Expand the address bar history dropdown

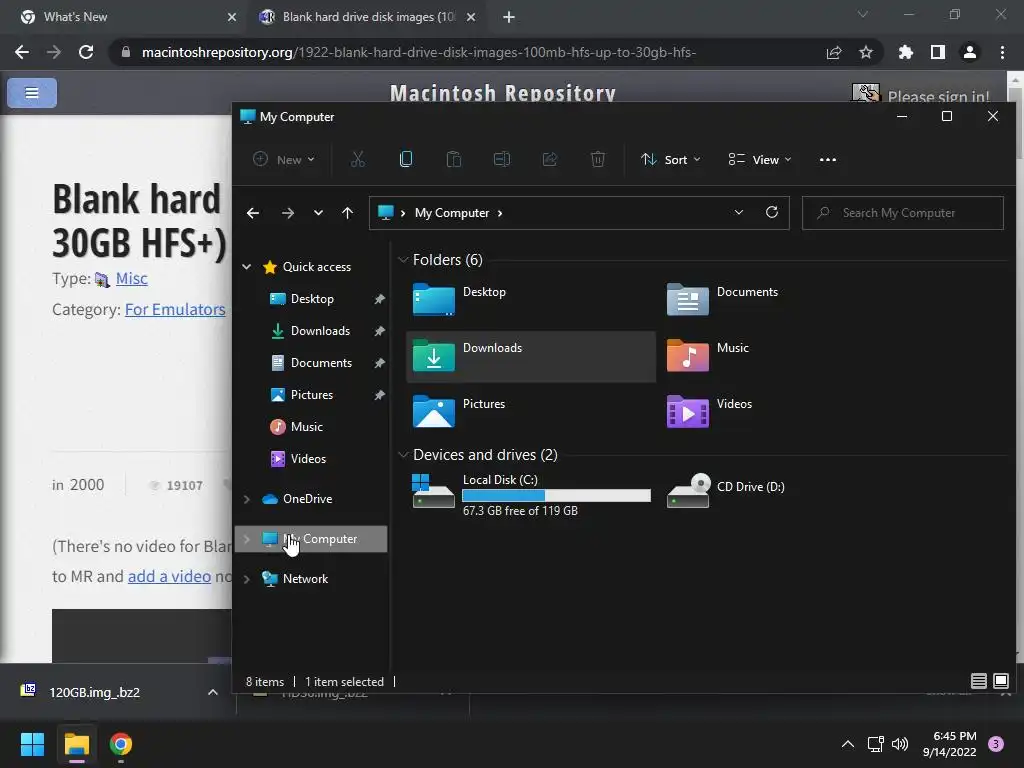pos(739,212)
